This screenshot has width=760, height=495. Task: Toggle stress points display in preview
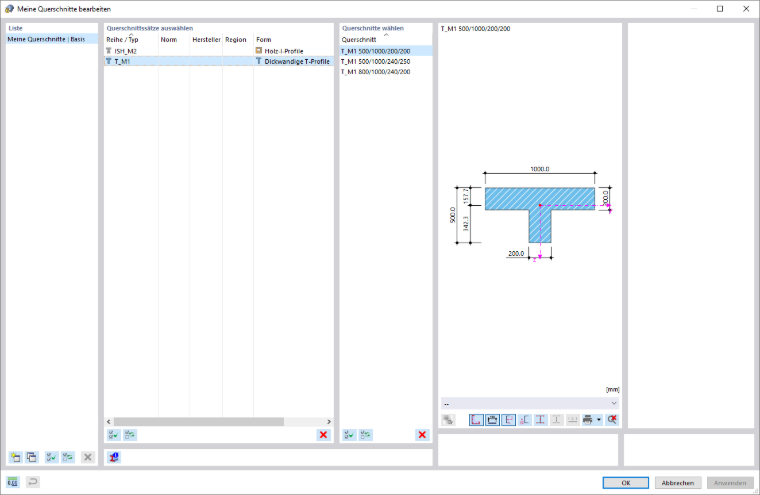[x=476, y=420]
